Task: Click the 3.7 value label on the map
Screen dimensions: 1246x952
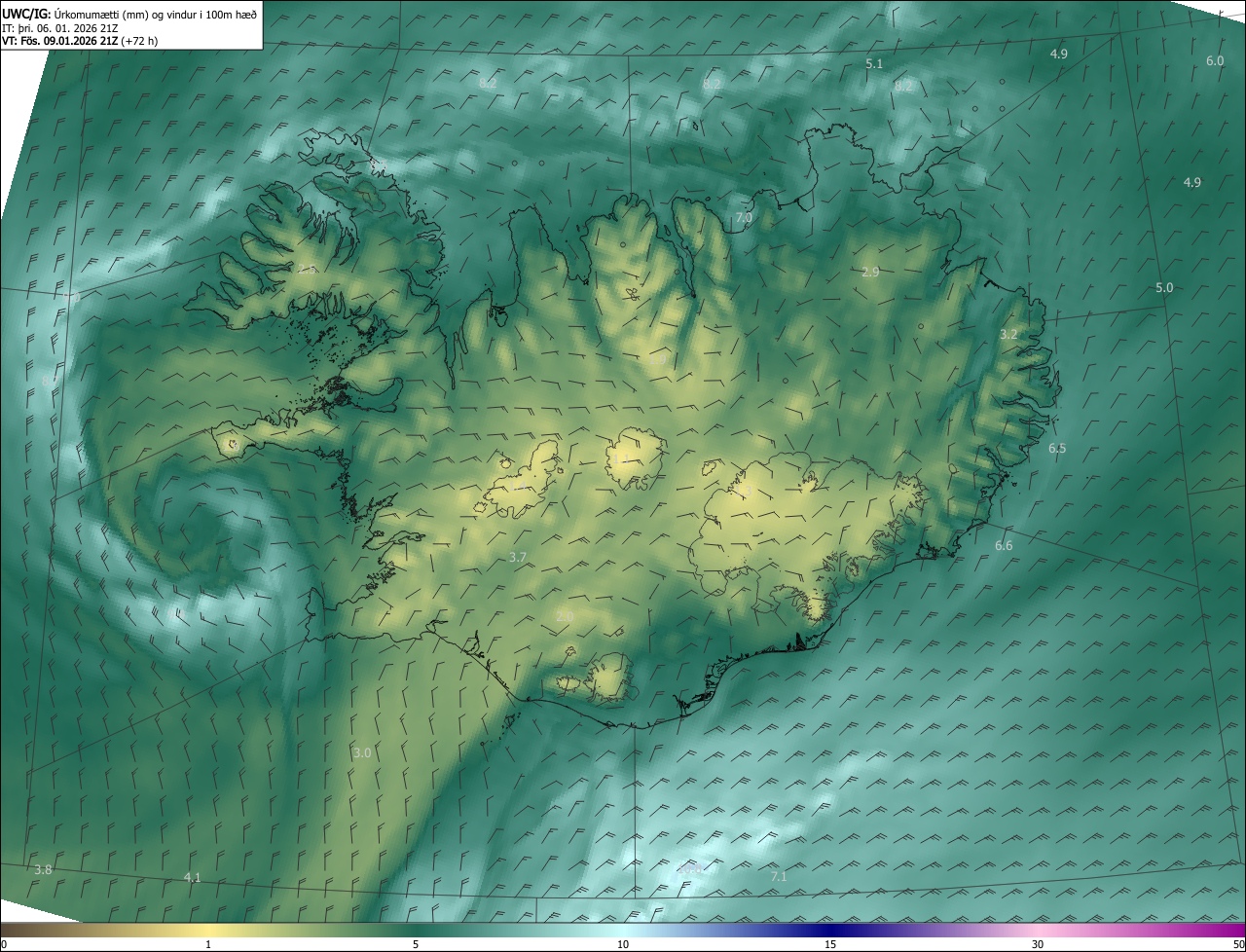Action: tap(518, 558)
